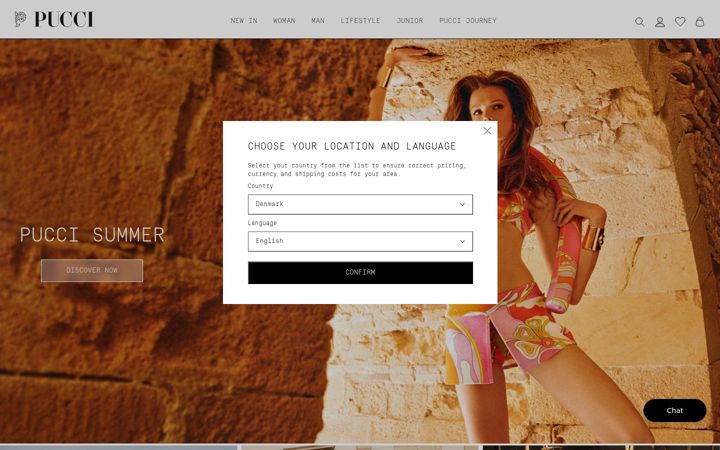Image resolution: width=720 pixels, height=450 pixels.
Task: Close the location and language dialog
Action: pos(487,131)
